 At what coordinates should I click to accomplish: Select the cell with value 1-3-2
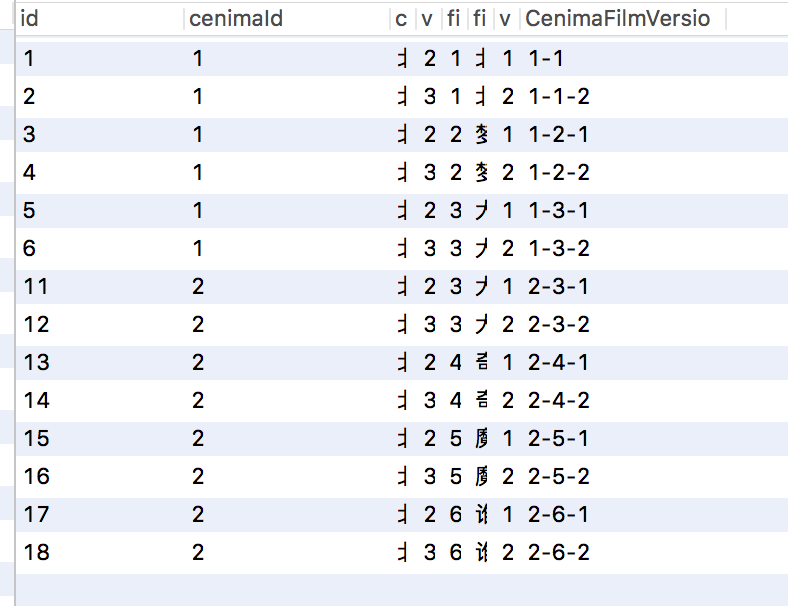558,249
